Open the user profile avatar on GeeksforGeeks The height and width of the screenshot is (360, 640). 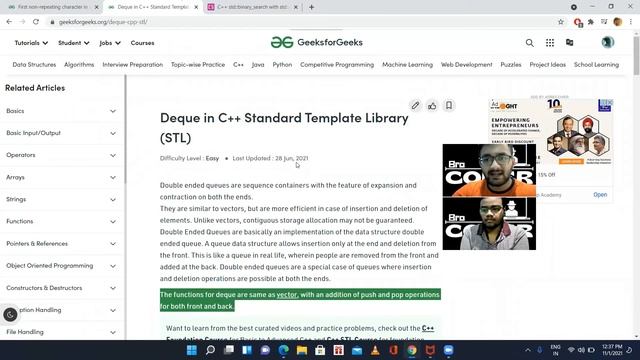coord(607,42)
